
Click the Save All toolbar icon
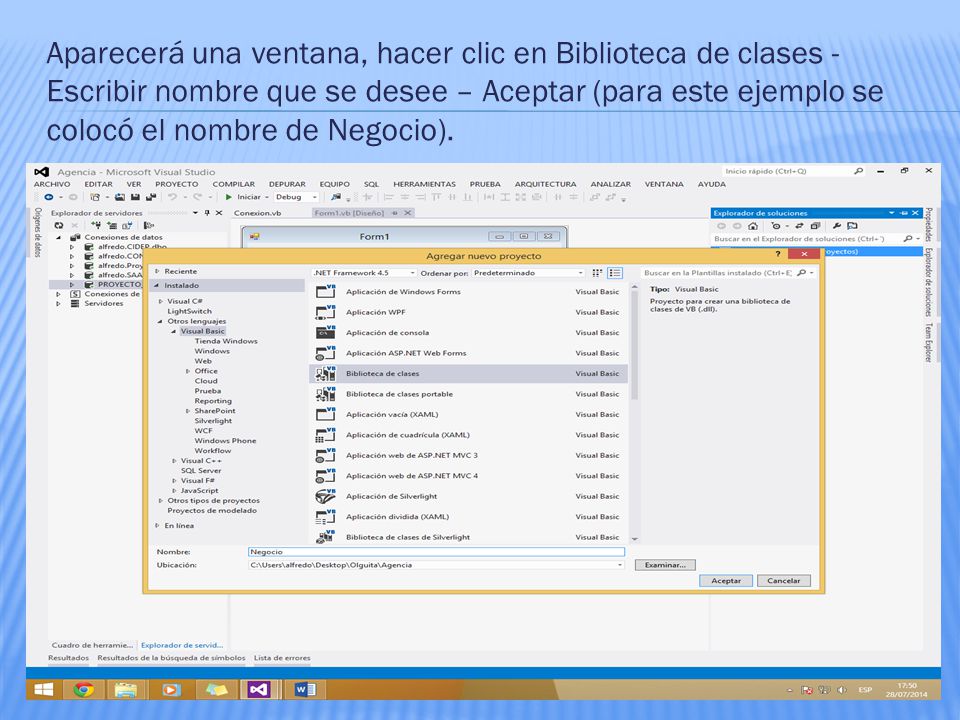[x=150, y=197]
